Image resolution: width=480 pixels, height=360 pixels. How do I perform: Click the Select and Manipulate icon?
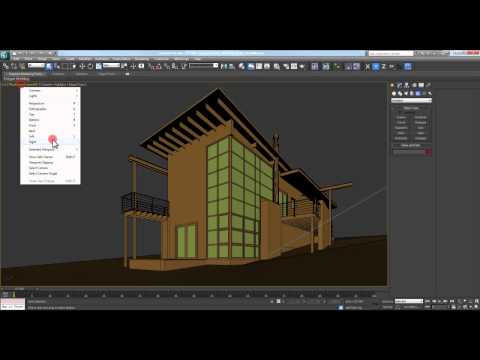click(x=133, y=67)
